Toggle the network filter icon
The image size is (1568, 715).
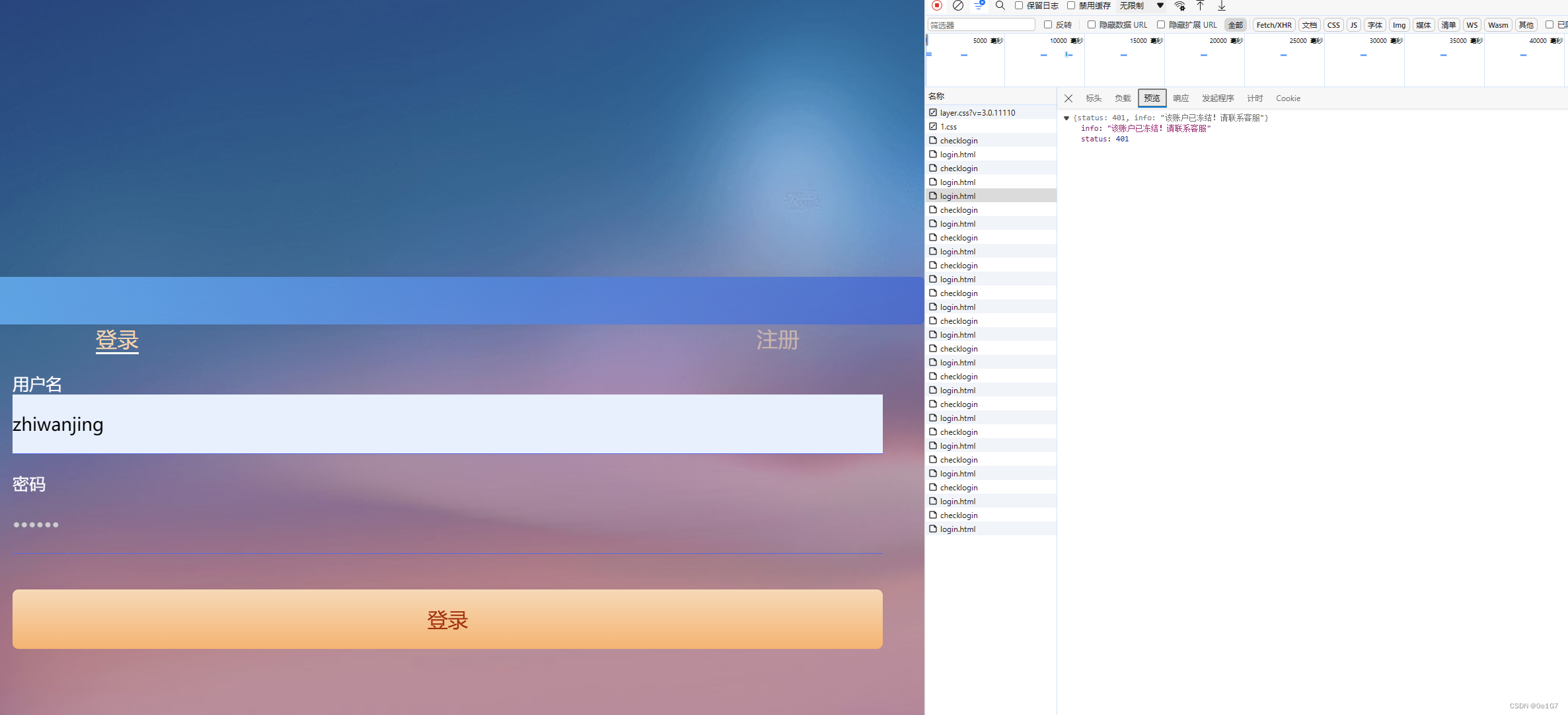pos(979,5)
